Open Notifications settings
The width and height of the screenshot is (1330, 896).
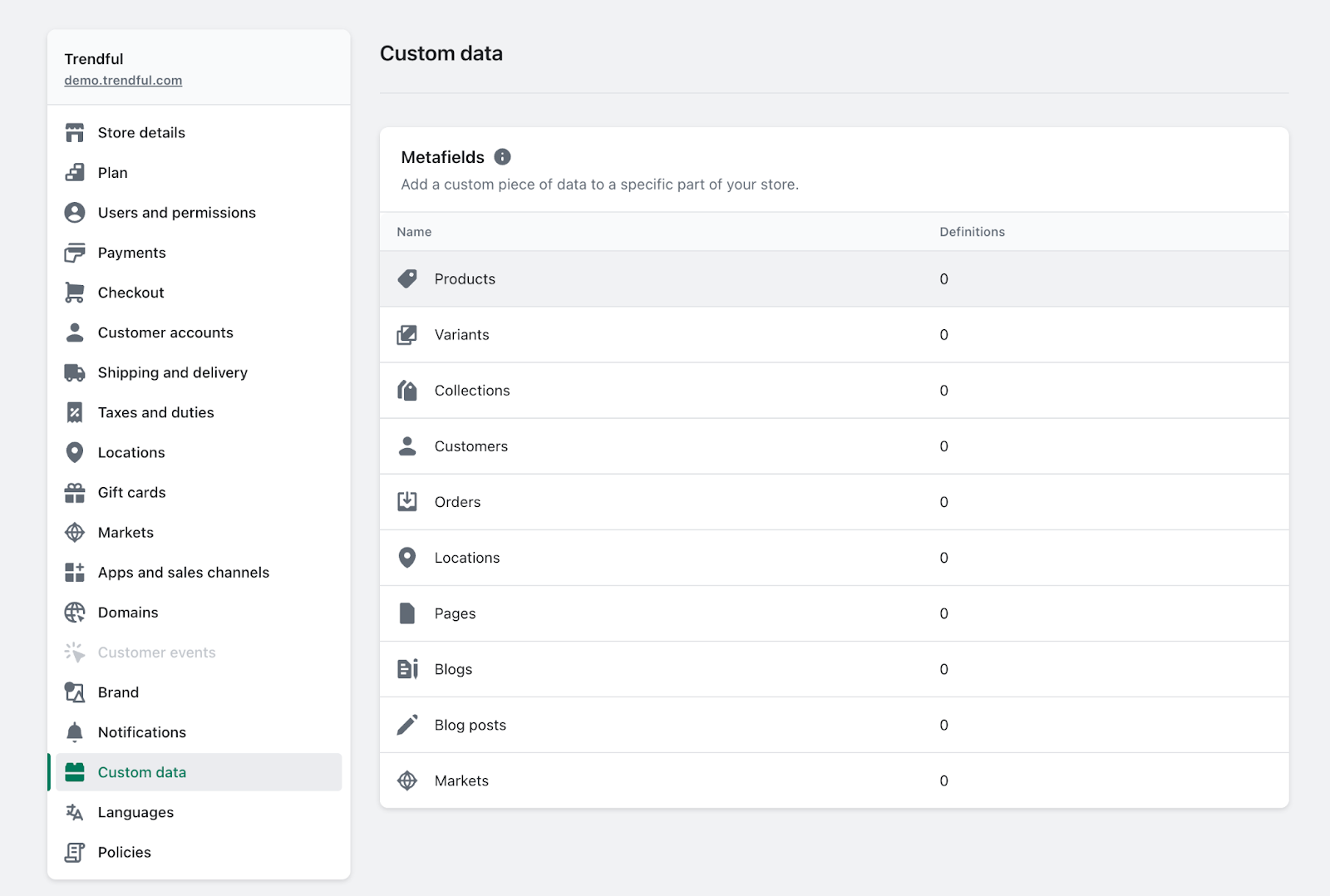[199, 732]
